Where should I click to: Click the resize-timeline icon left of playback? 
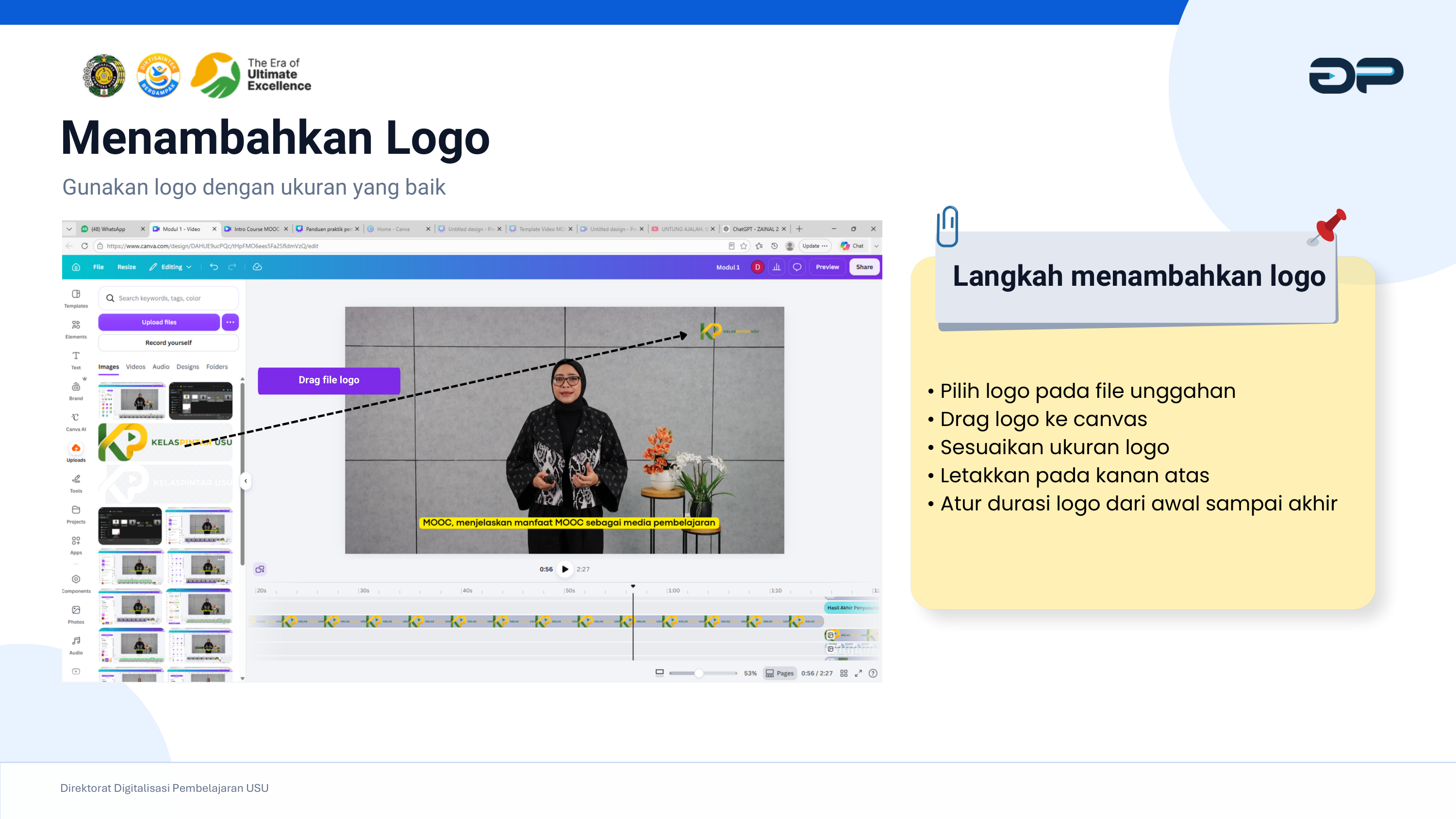click(260, 569)
